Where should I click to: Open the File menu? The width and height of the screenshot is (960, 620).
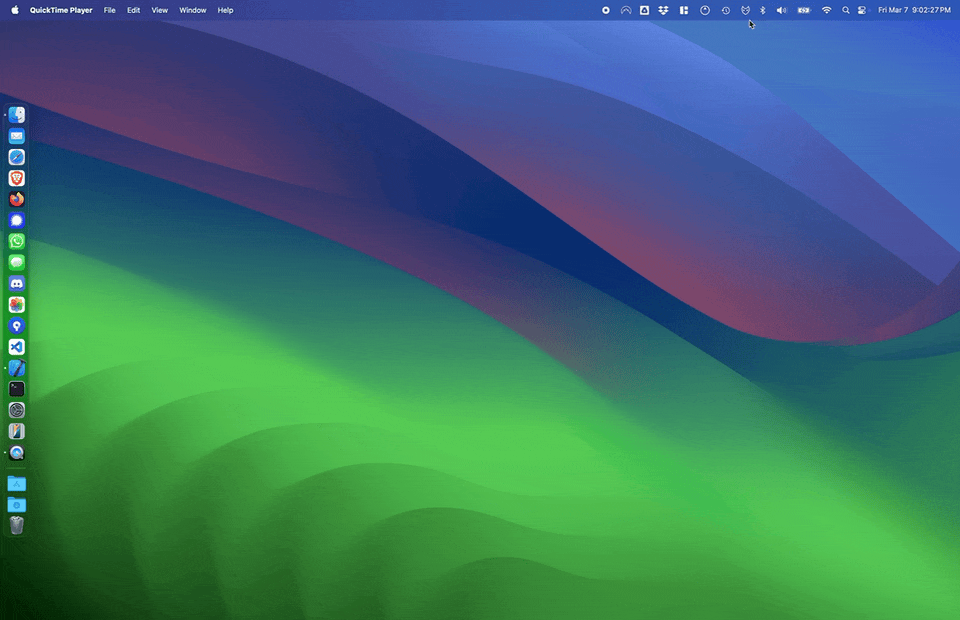click(109, 10)
